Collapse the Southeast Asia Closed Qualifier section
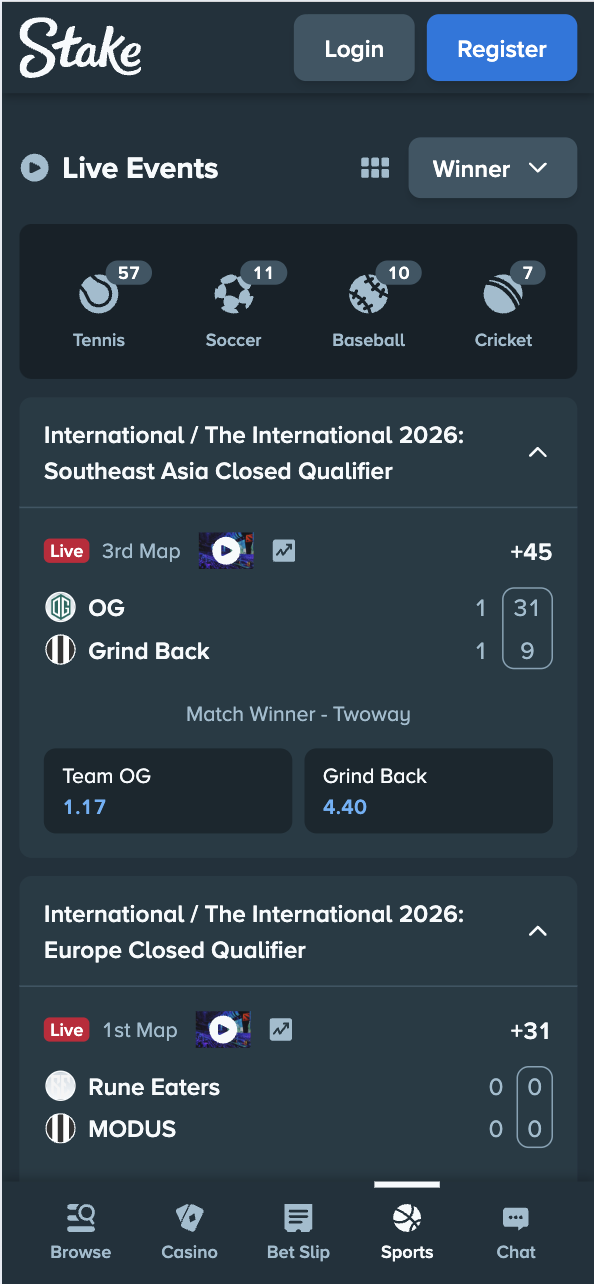The width and height of the screenshot is (594, 1284). pyautogui.click(x=538, y=453)
